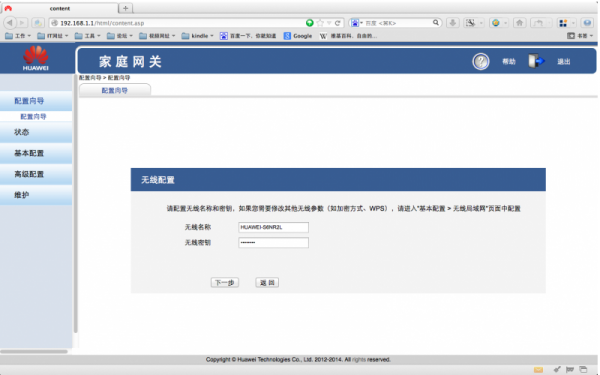Click the window stack icon in status bar
The image size is (600, 375).
click(583, 369)
